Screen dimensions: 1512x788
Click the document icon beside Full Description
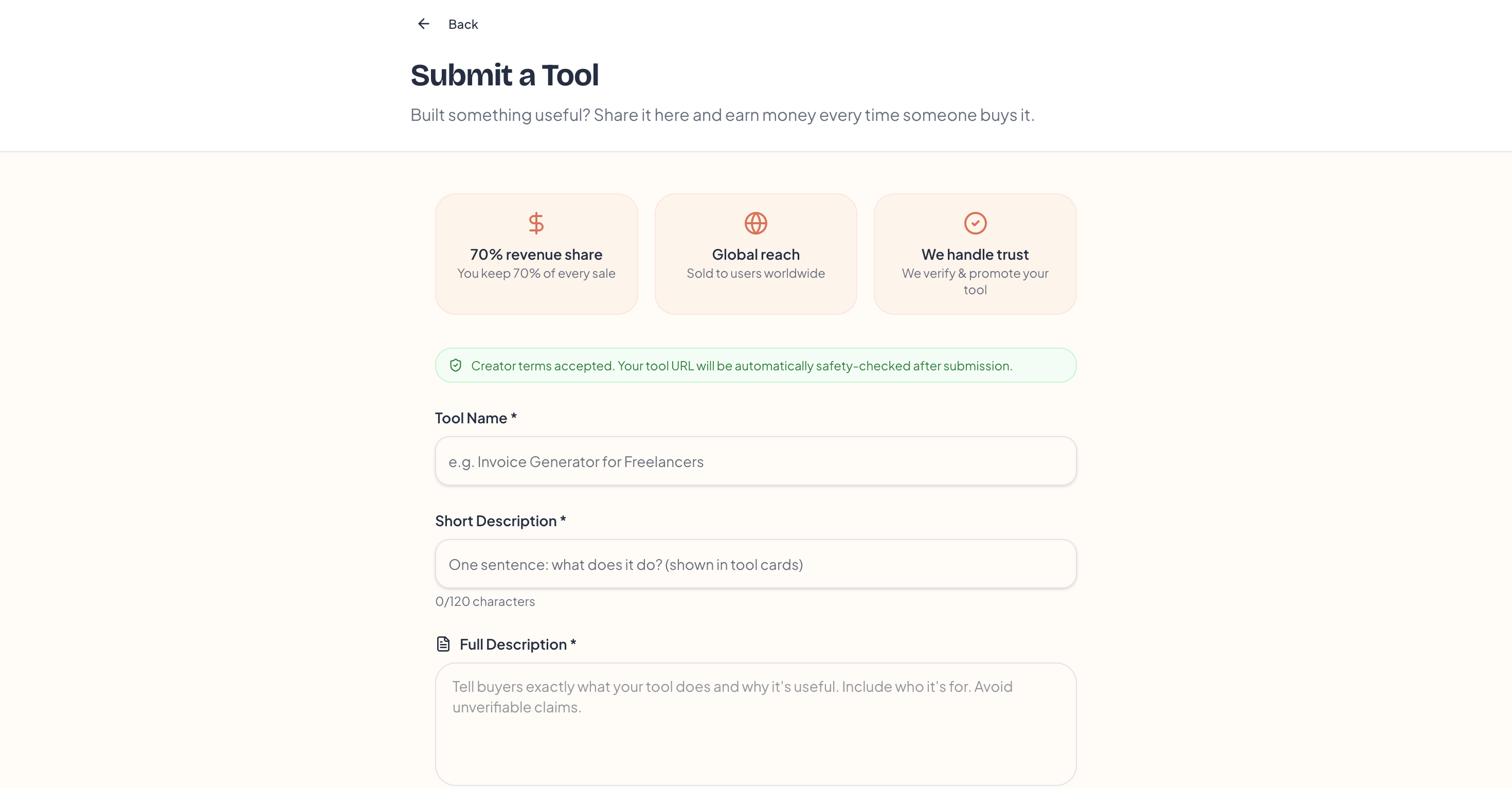pyautogui.click(x=443, y=644)
